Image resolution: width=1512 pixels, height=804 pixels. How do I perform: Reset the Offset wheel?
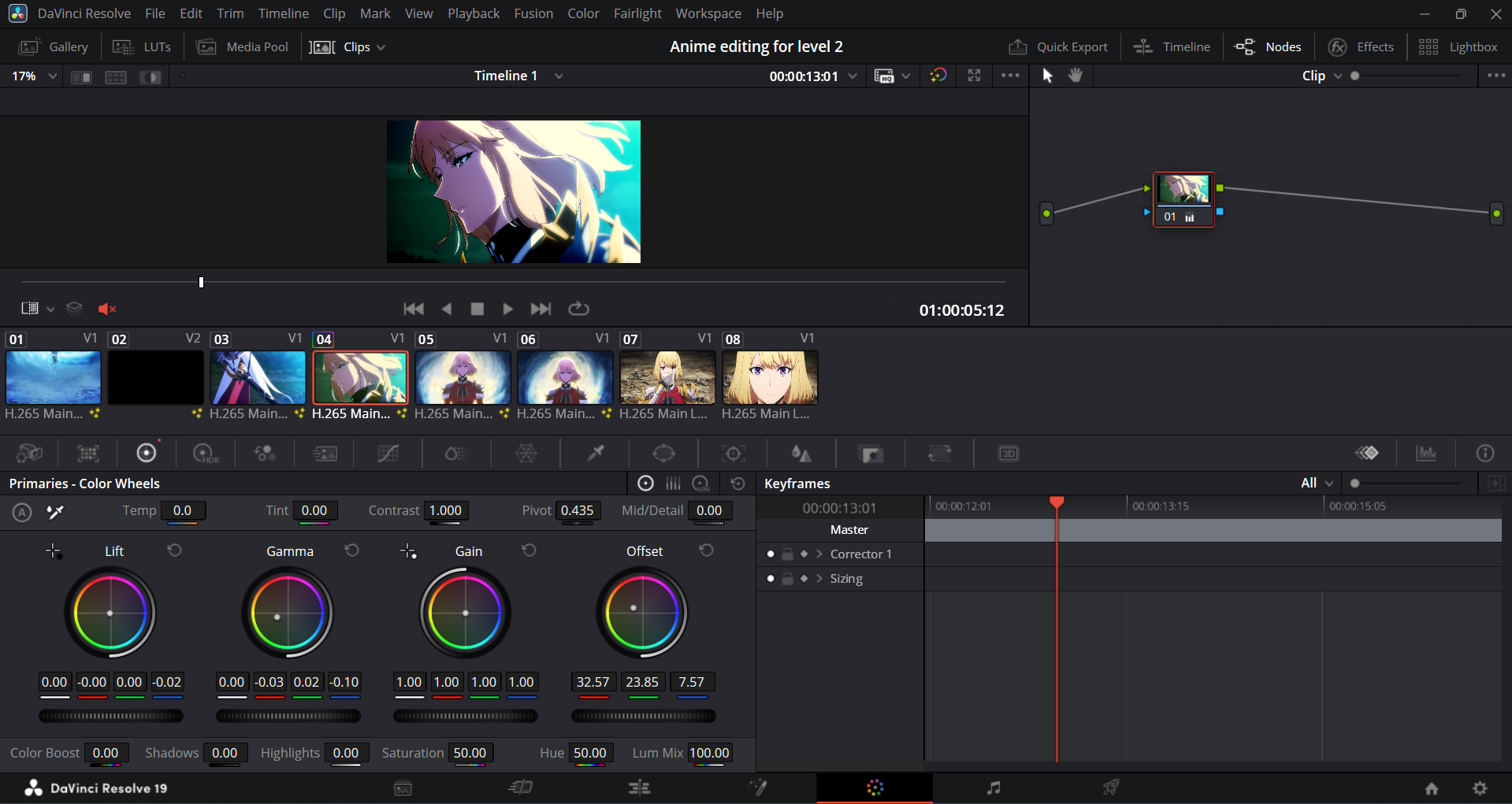point(707,550)
